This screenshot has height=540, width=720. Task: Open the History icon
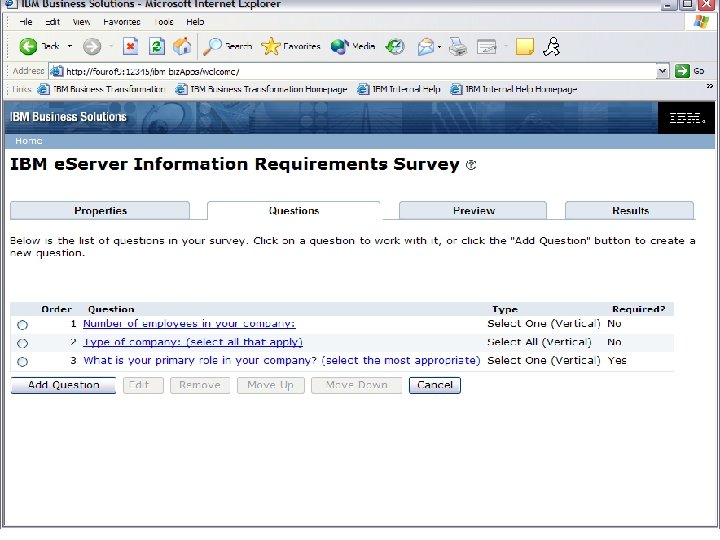tap(395, 46)
